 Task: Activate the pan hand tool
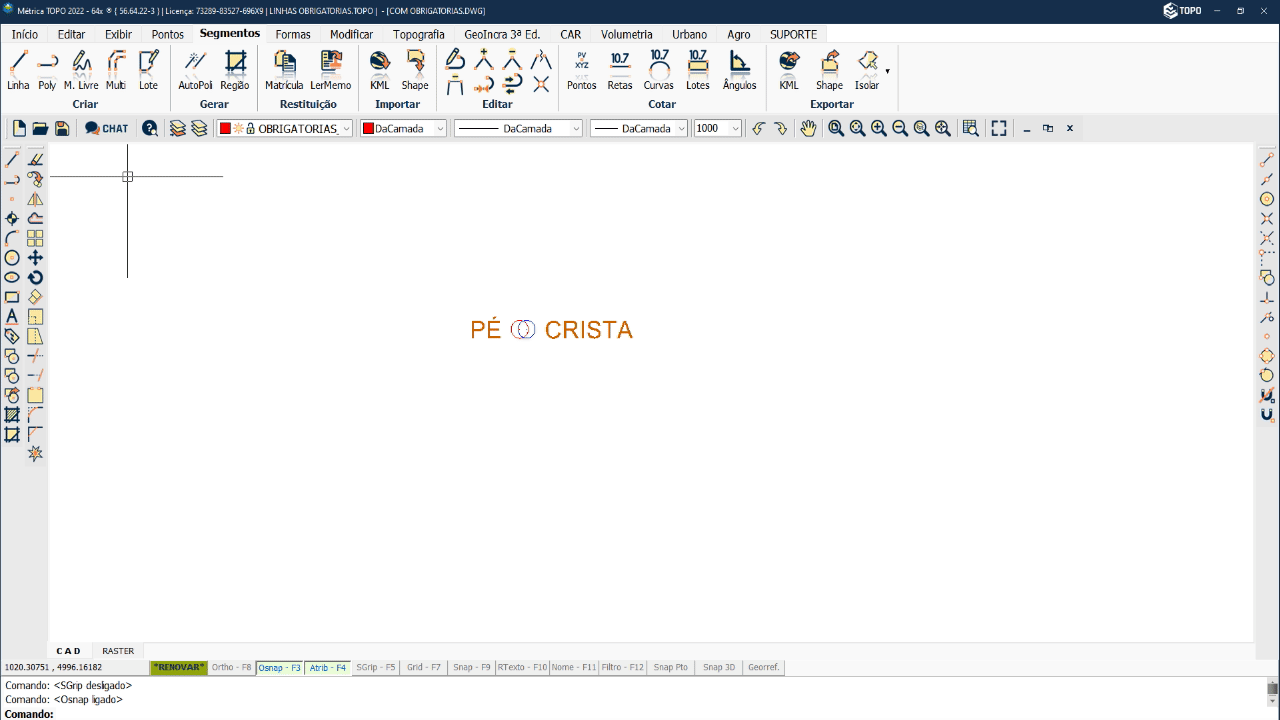[808, 128]
